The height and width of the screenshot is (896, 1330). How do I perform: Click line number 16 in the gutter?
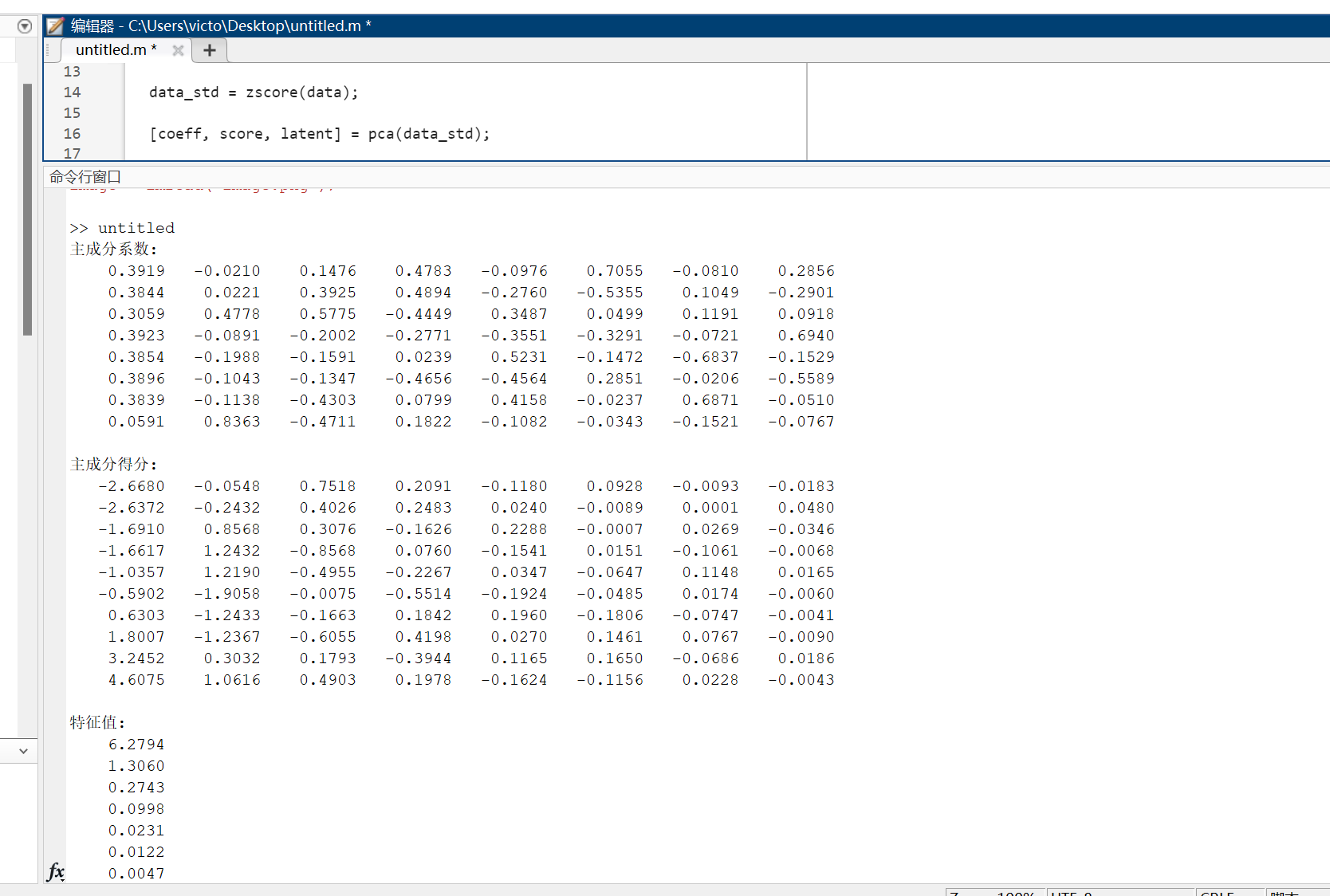(72, 134)
